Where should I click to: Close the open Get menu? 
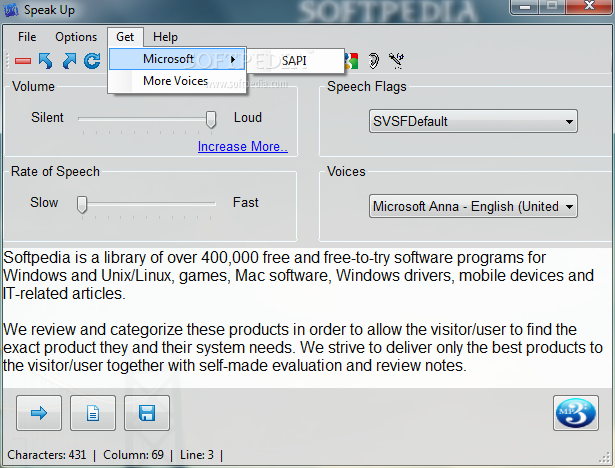[125, 37]
